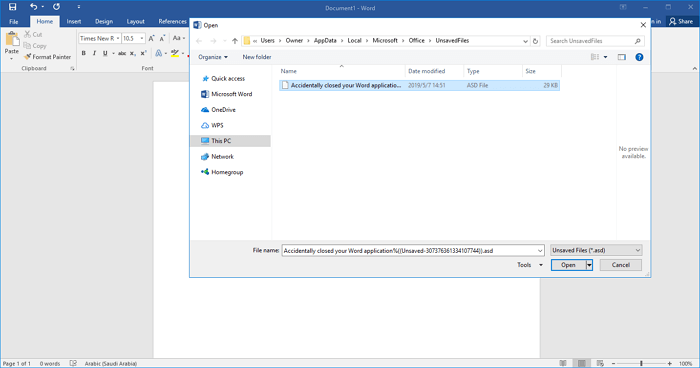Click the Shrink Font icon
This screenshot has height=368, width=700.
coord(162,38)
